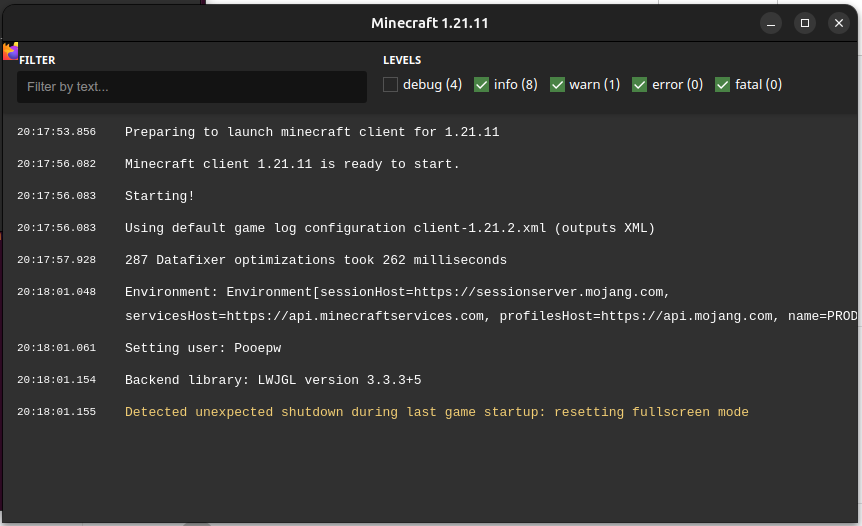Click the timestamp 20:18:01.154
862x526 pixels.
click(56, 380)
